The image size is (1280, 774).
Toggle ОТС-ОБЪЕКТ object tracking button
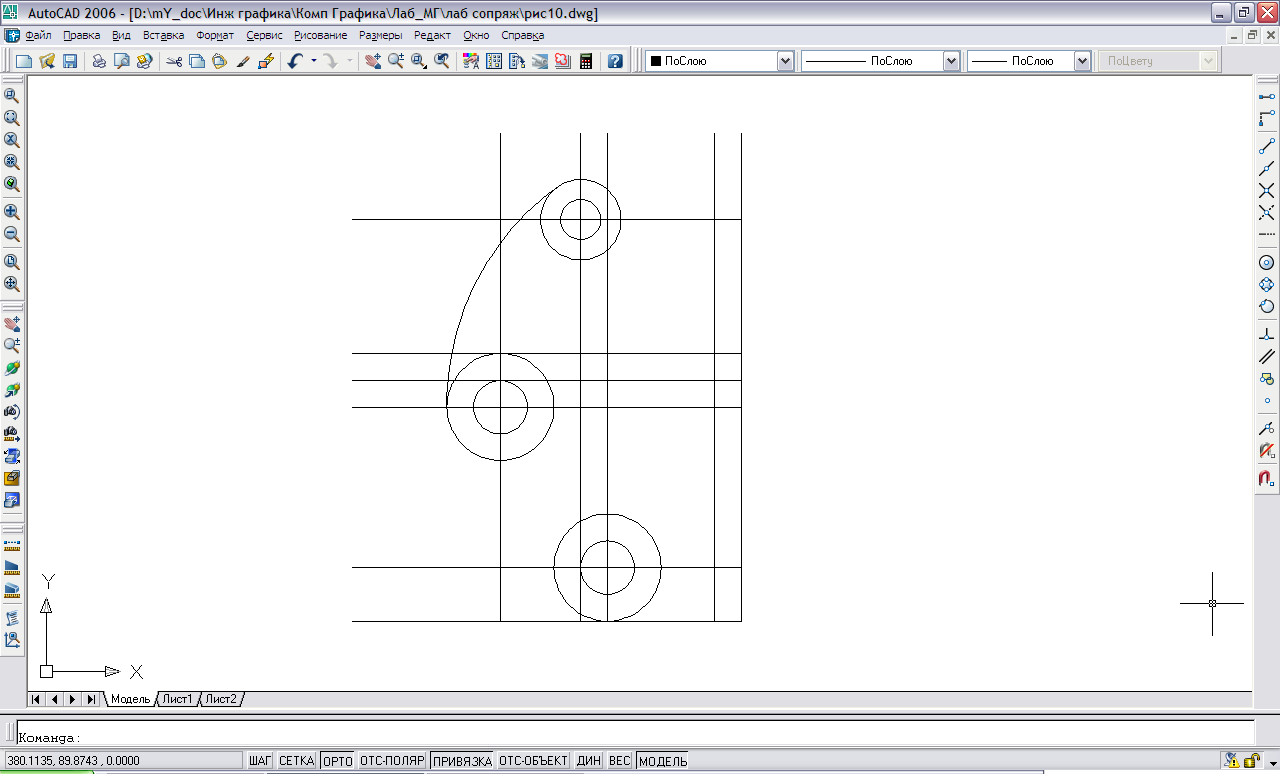(x=534, y=761)
